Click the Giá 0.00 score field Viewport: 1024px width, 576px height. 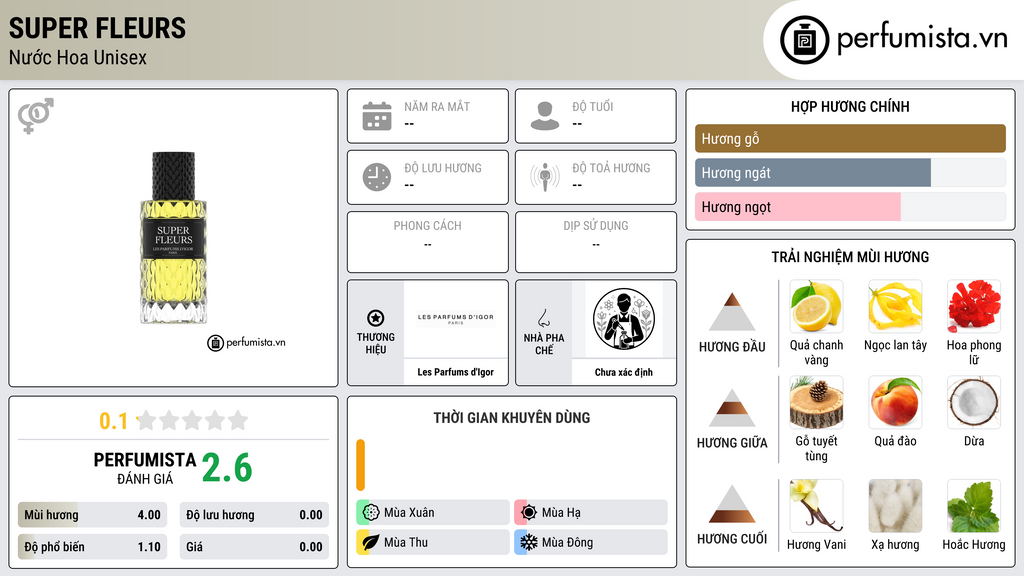click(254, 547)
